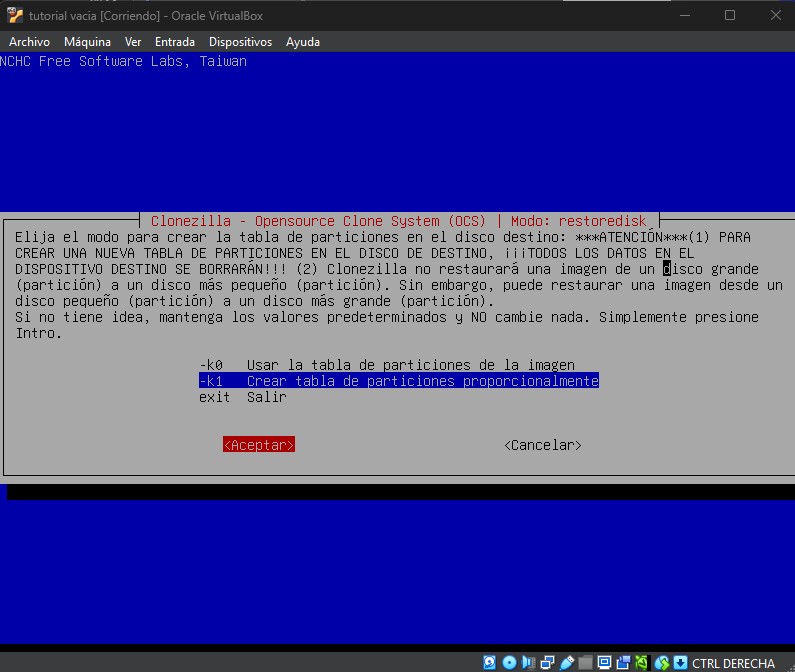This screenshot has height=672, width=795.
Task: Open the Máquina menu
Action: pos(87,42)
